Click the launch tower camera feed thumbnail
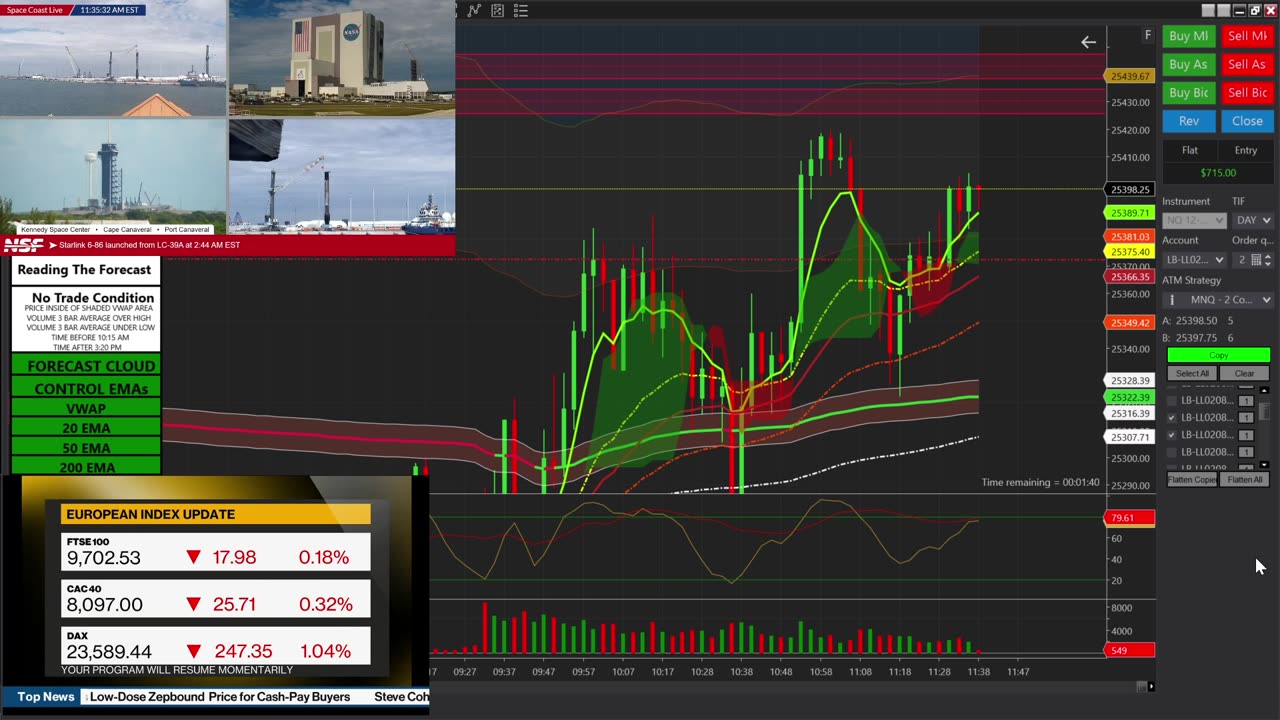This screenshot has width=1280, height=720. tap(113, 177)
